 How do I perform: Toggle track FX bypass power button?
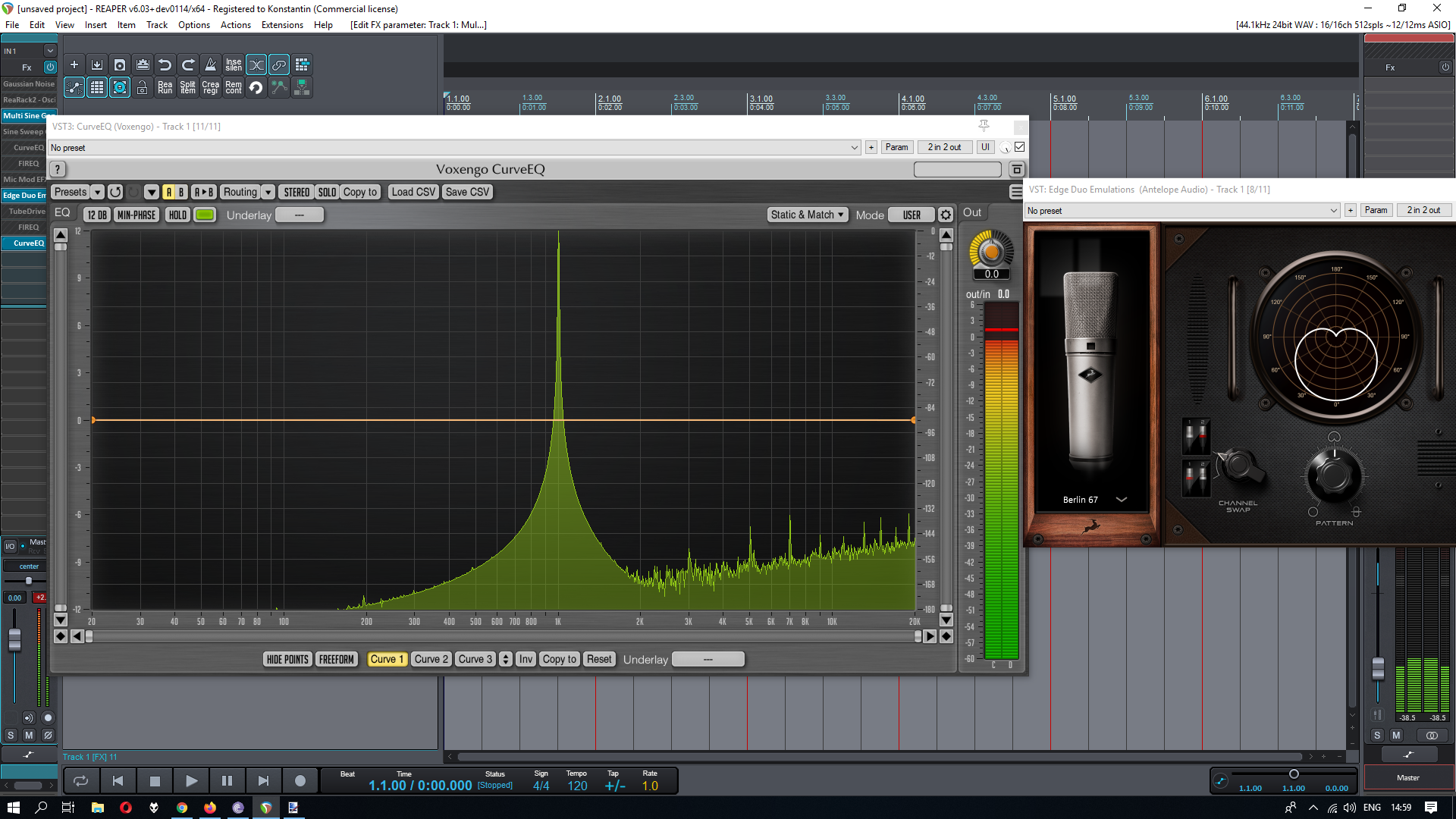pyautogui.click(x=50, y=67)
